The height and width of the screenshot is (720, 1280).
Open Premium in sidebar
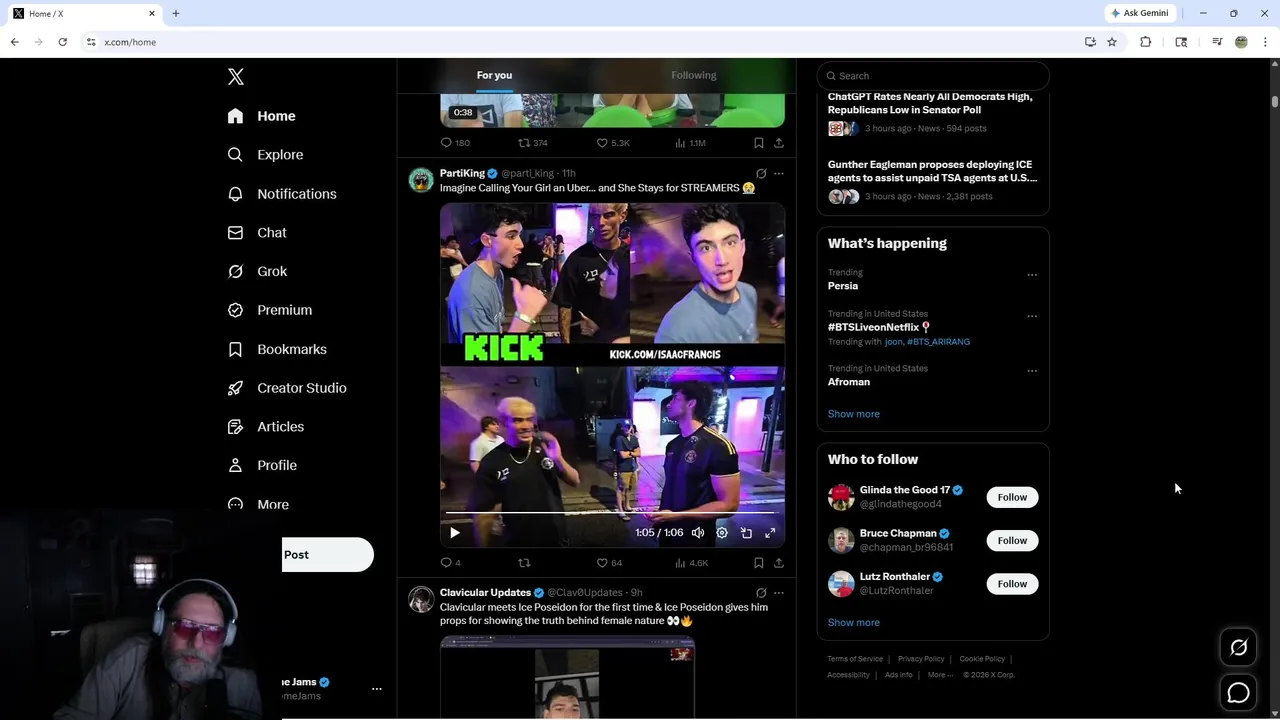point(270,310)
